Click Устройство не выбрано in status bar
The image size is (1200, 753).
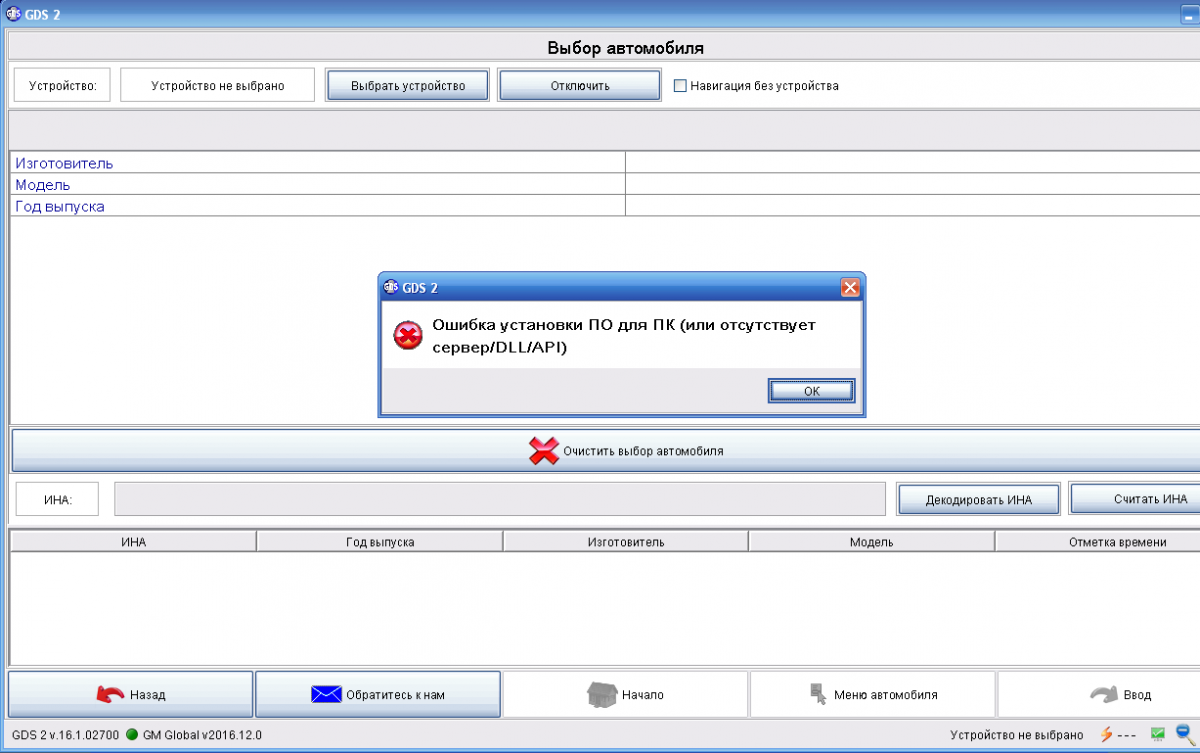coord(1017,735)
